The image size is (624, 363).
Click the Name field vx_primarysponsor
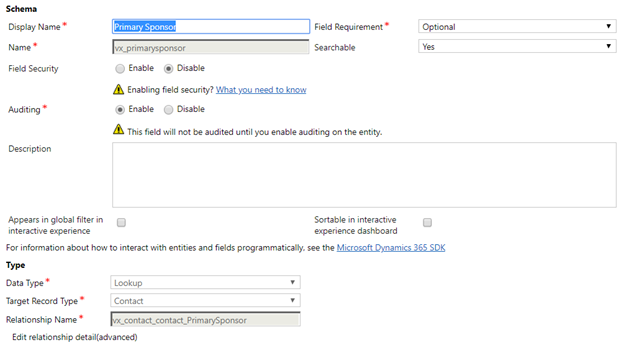tap(211, 47)
